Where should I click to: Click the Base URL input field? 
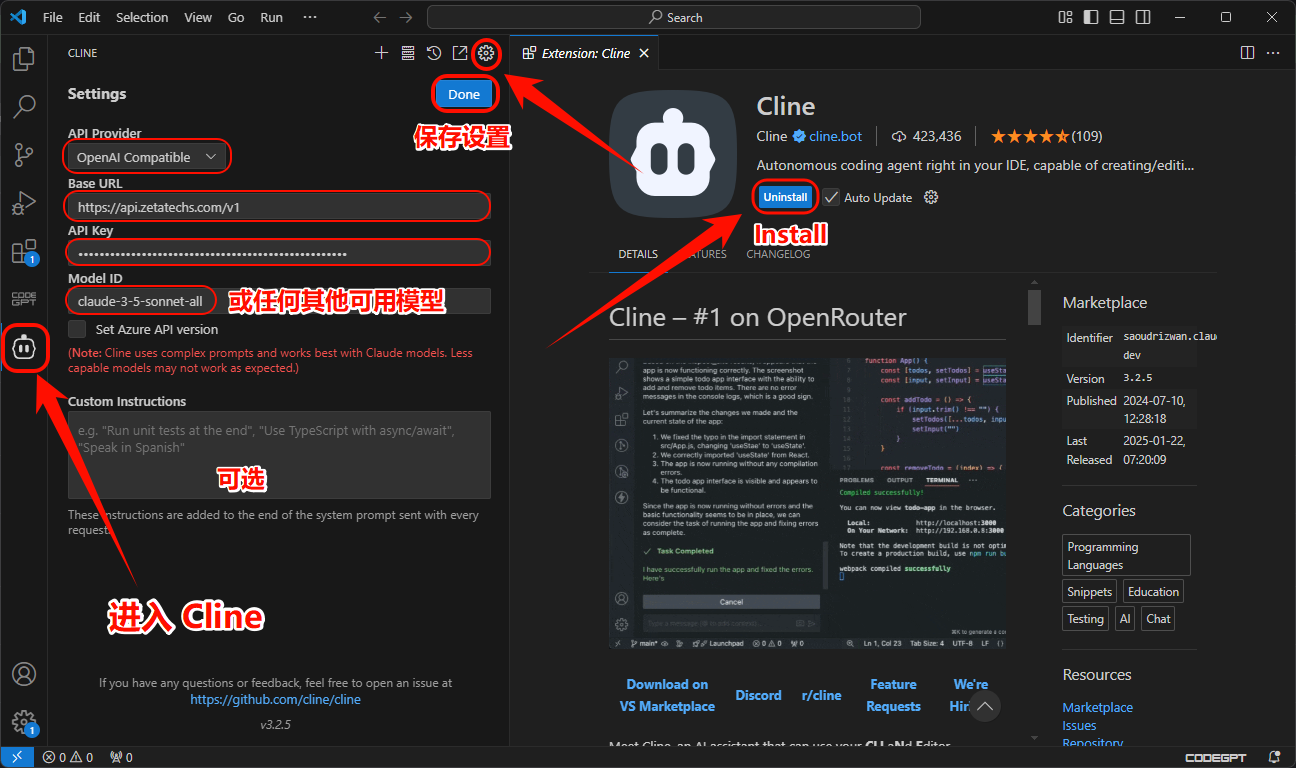coord(279,207)
